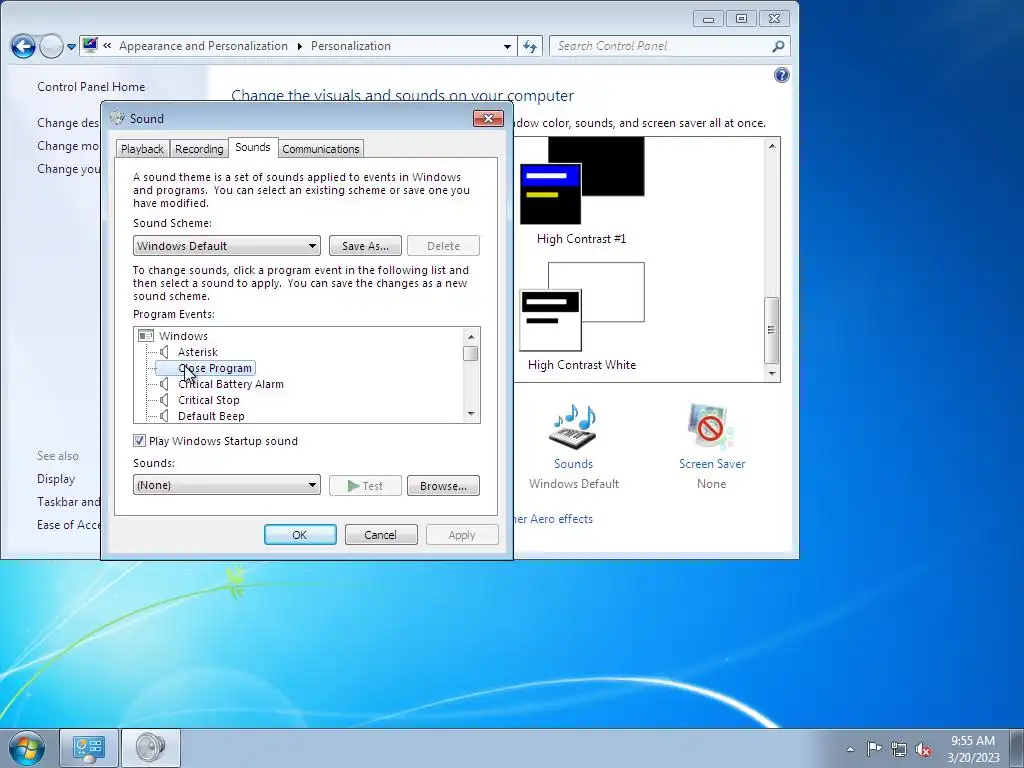Click the Critical Stop speaker icon
This screenshot has height=768, width=1024.
pyautogui.click(x=165, y=400)
